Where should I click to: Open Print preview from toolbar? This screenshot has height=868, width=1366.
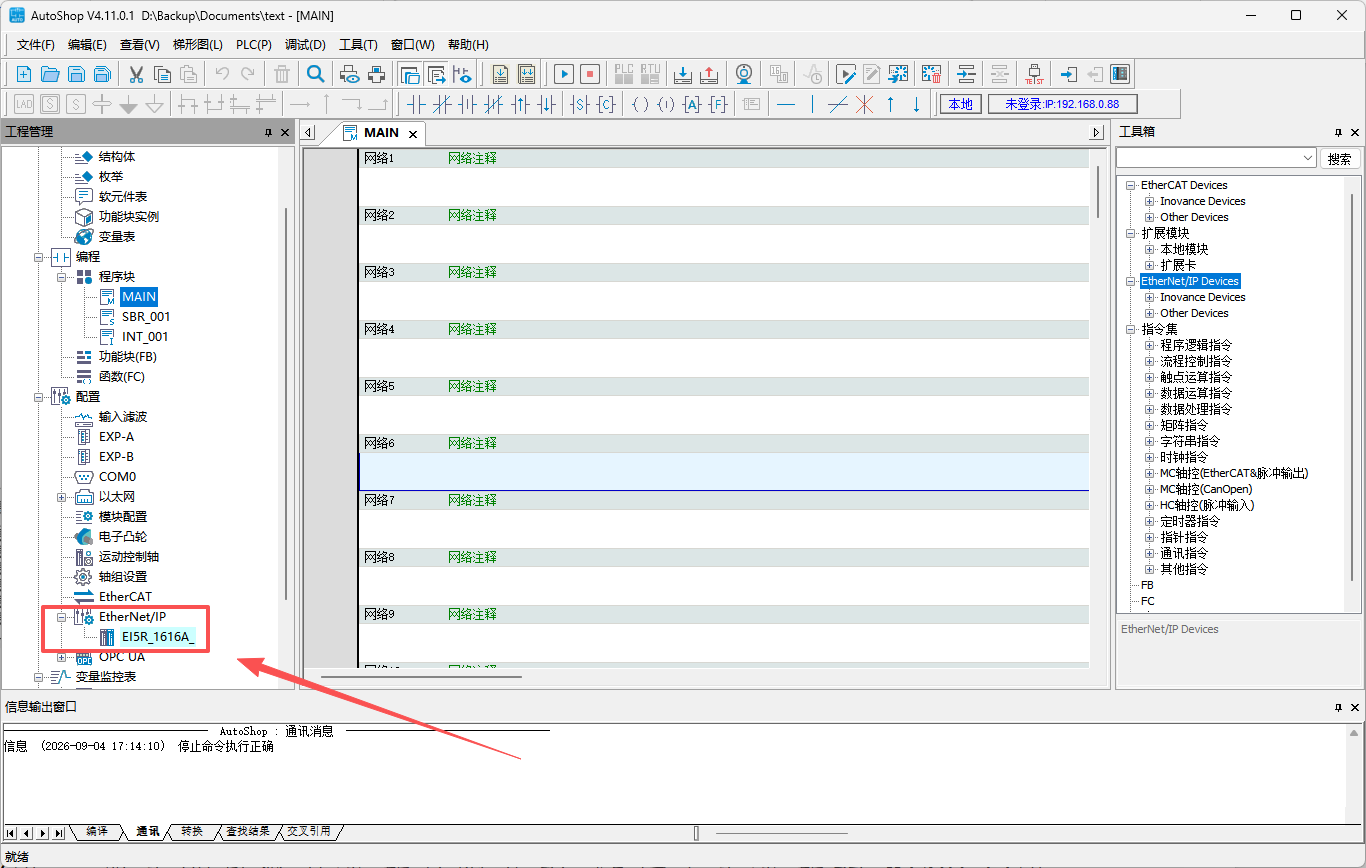tap(349, 74)
